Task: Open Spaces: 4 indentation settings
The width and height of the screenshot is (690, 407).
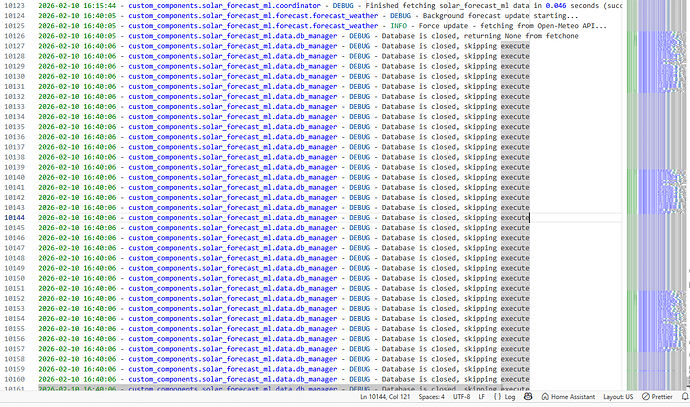Action: tap(431, 396)
